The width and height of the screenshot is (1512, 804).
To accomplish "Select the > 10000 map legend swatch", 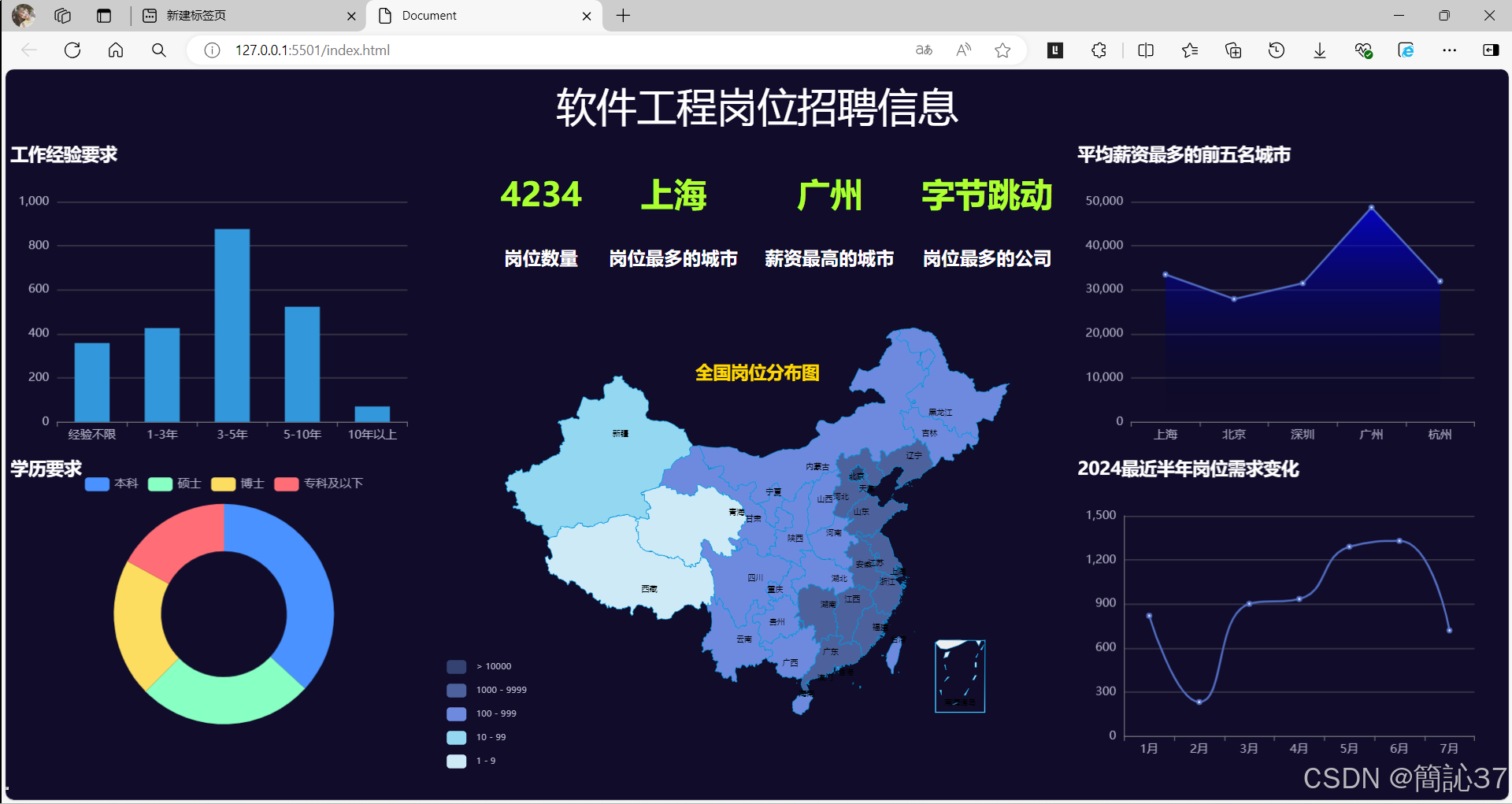I will pos(457,667).
